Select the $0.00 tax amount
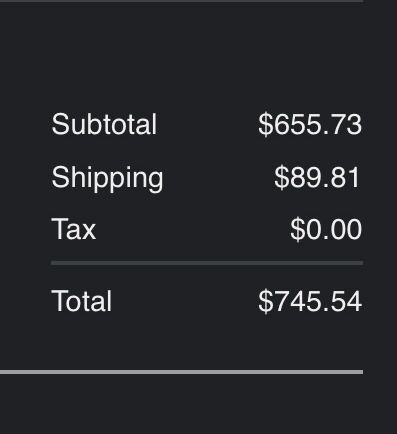 pyautogui.click(x=326, y=229)
